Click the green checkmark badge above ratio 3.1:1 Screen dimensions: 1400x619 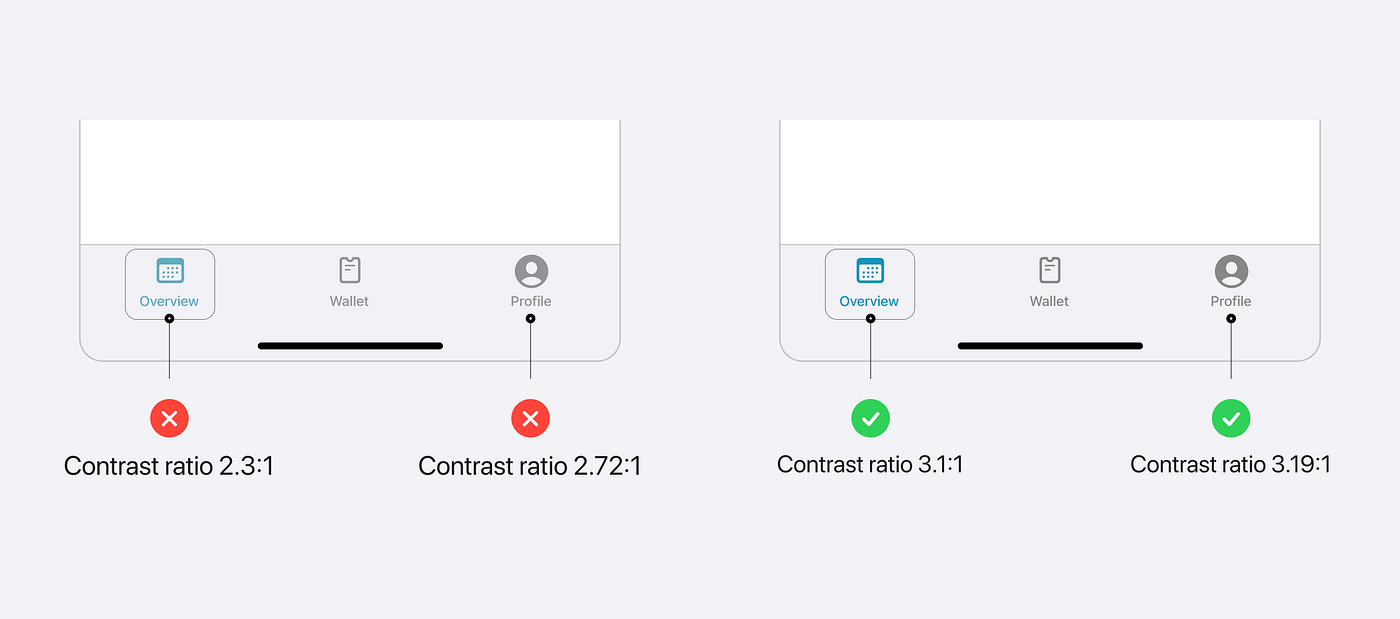coord(870,418)
